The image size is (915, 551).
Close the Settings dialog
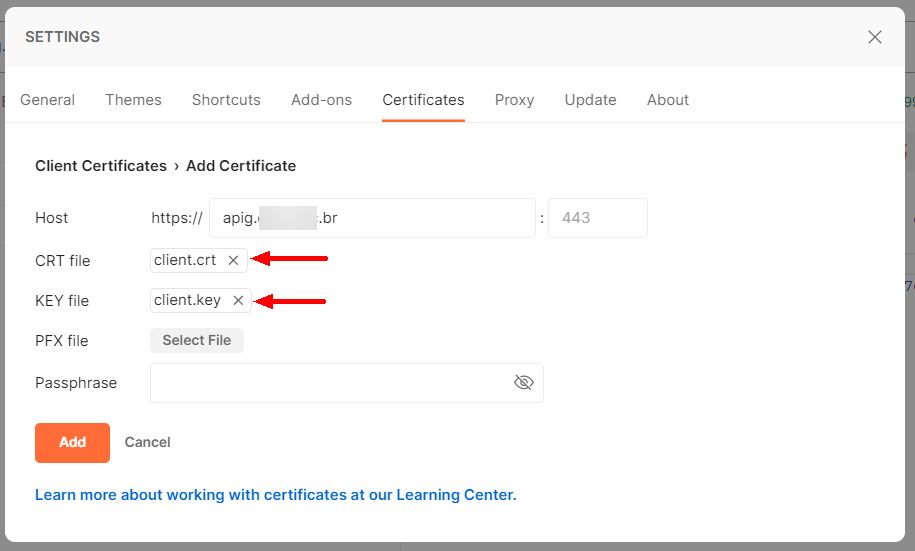click(x=874, y=37)
